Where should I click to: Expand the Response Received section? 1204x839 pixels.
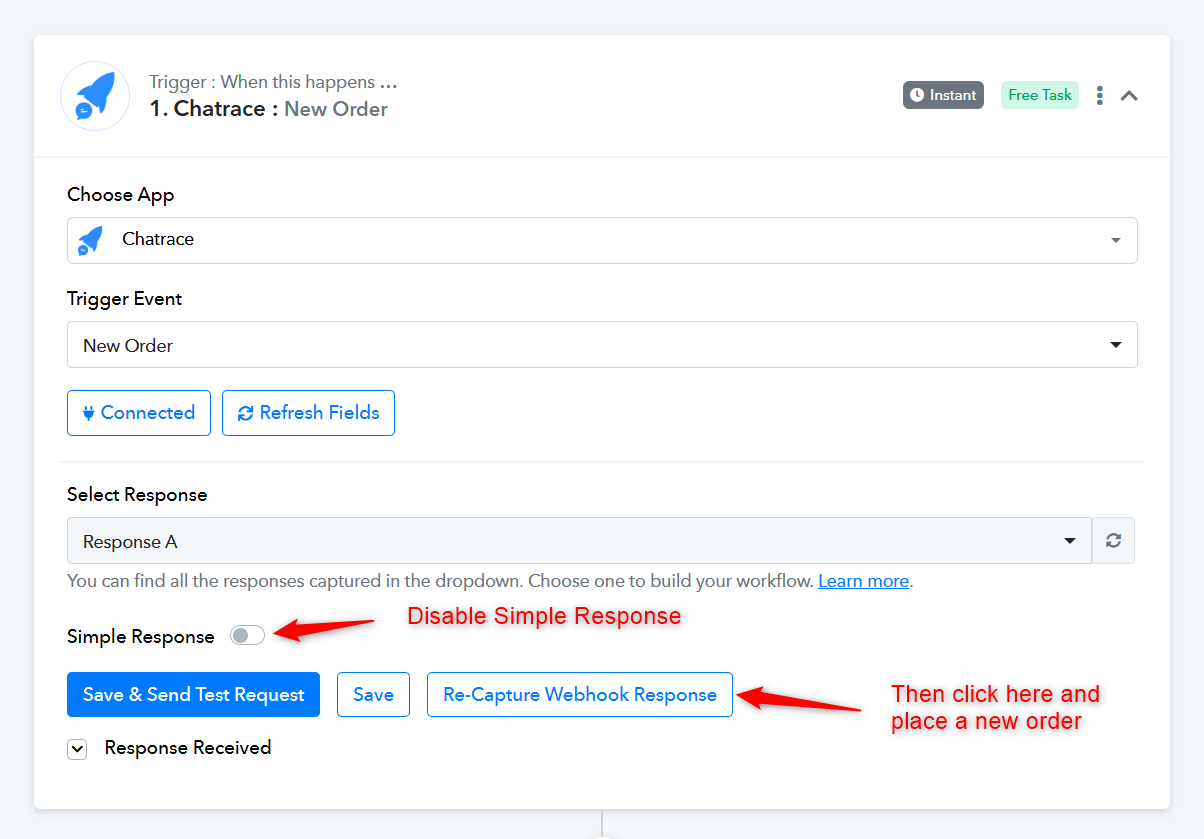77,749
